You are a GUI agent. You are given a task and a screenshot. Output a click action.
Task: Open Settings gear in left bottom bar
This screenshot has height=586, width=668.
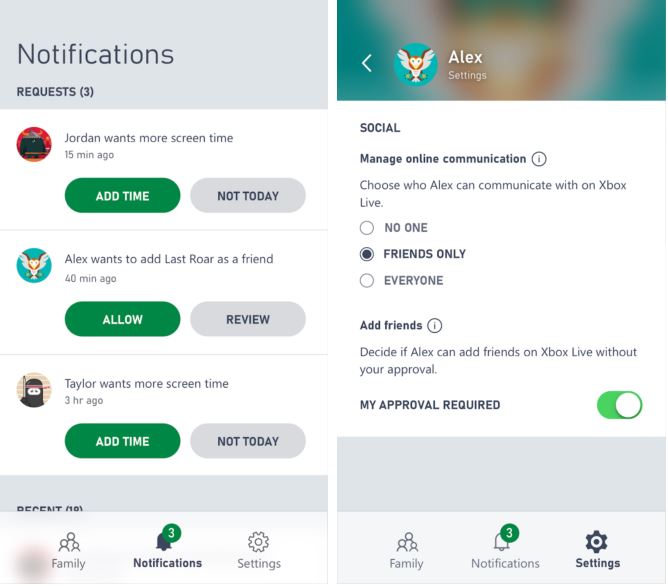coord(259,550)
